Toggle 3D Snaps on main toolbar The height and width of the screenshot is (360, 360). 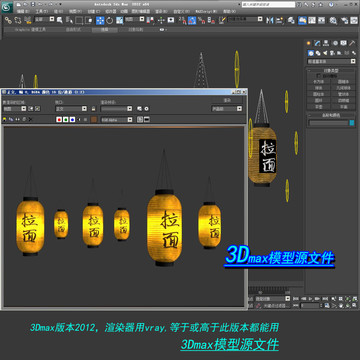182,20
